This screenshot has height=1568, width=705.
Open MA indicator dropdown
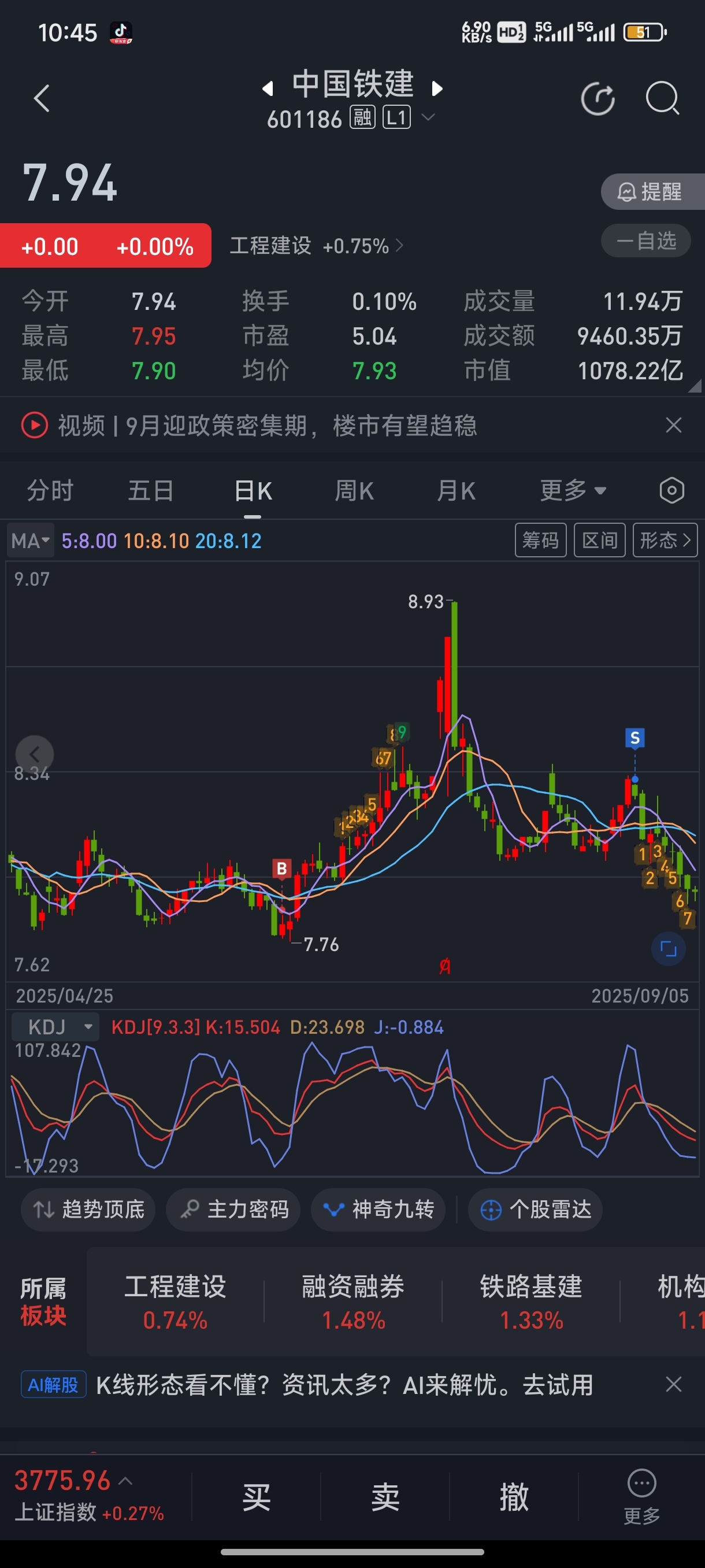pos(31,541)
